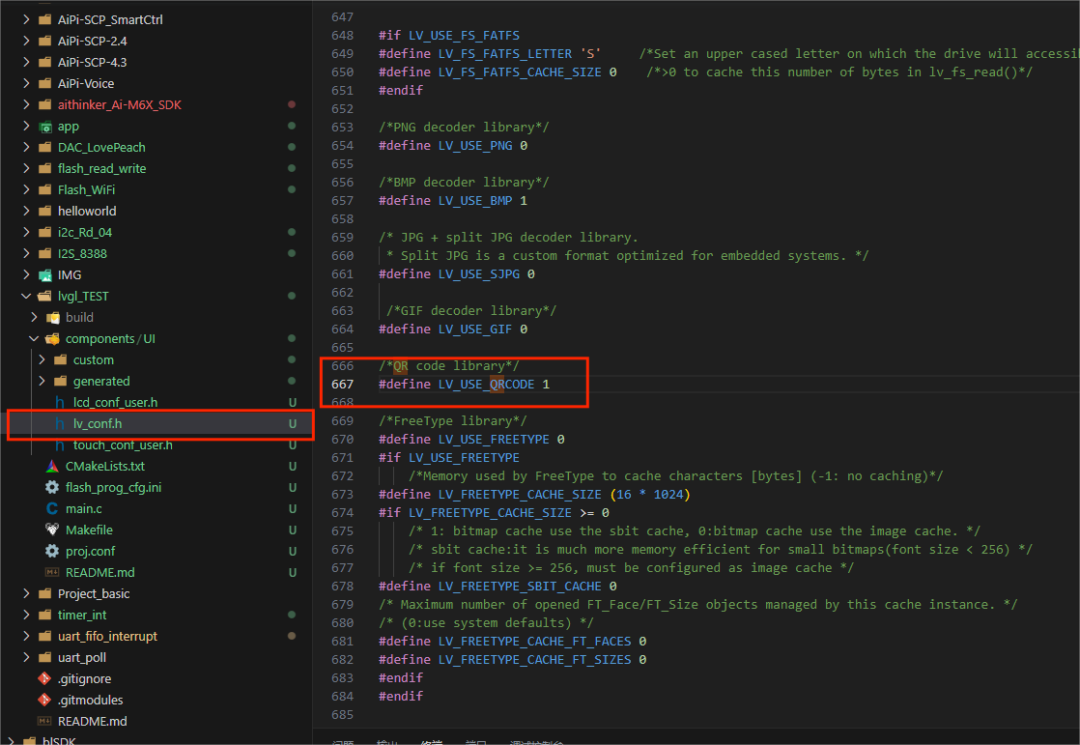
Task: Open lcd_conf_user.h via its header file icon
Action: (x=60, y=402)
